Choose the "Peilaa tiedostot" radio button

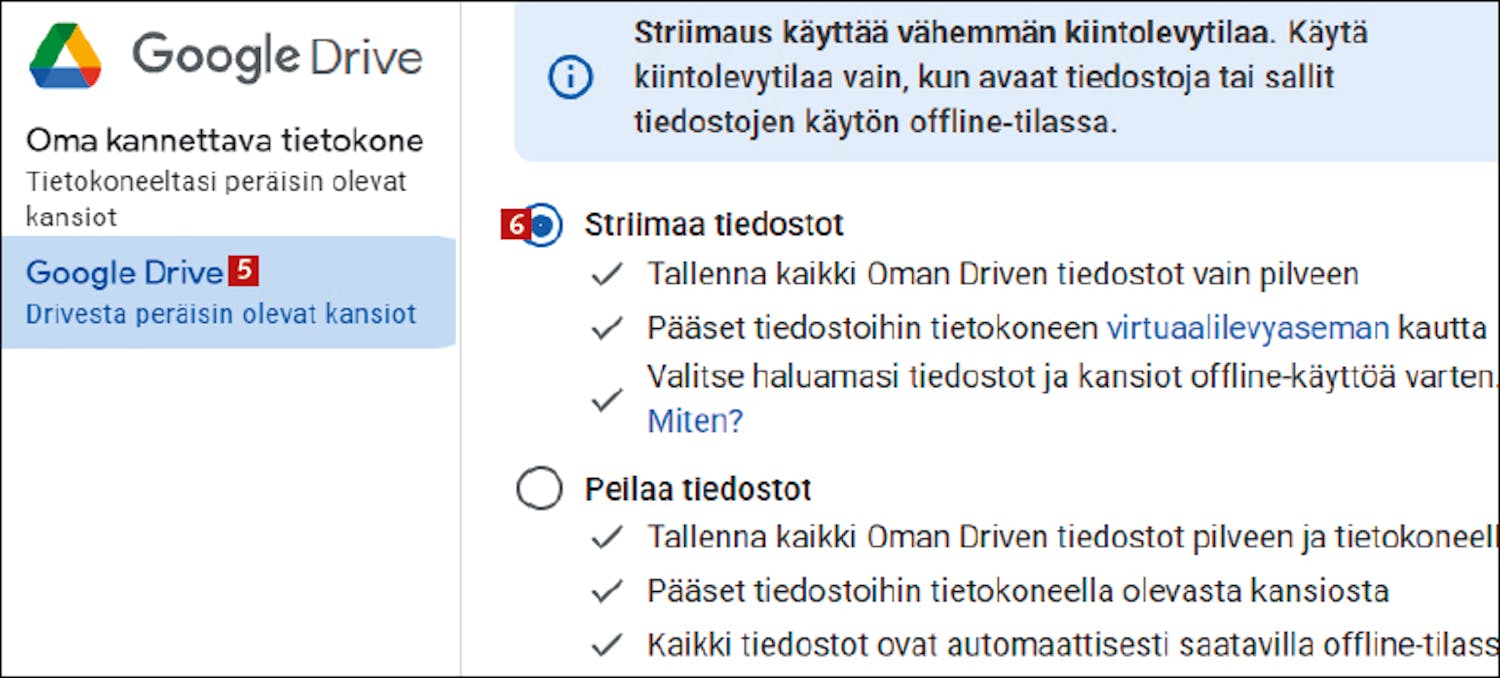click(x=539, y=489)
